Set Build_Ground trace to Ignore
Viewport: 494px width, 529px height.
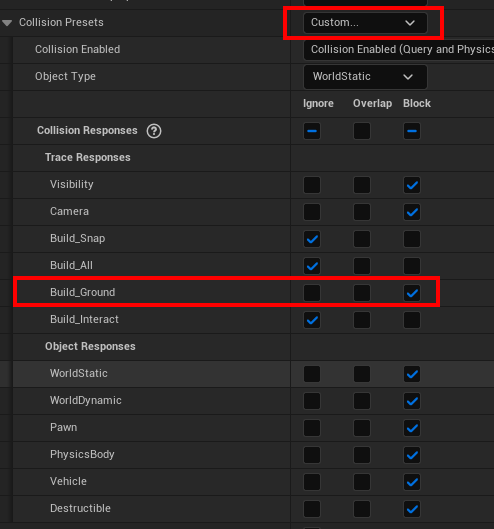[312, 293]
